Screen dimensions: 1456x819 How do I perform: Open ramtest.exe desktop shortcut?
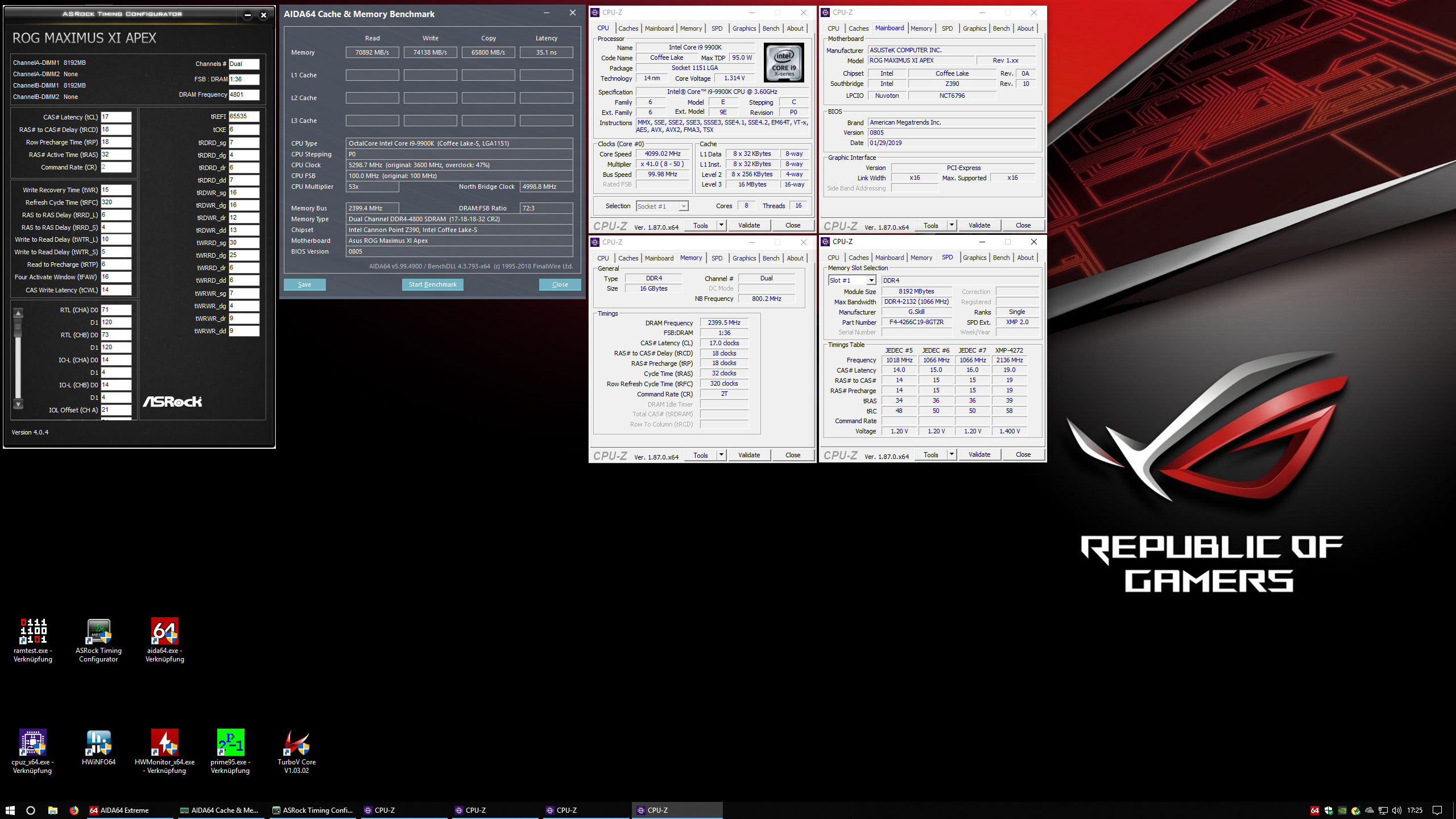[x=33, y=632]
